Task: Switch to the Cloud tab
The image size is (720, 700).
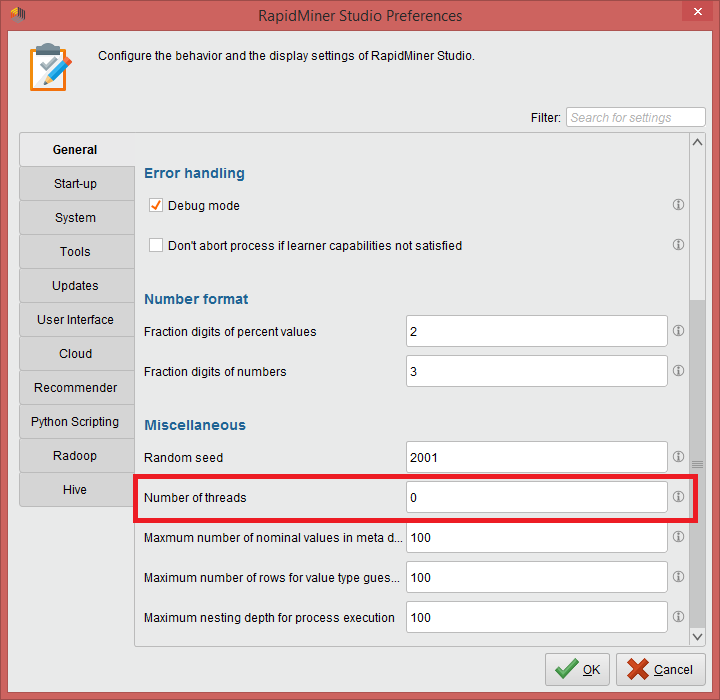Action: click(x=77, y=354)
